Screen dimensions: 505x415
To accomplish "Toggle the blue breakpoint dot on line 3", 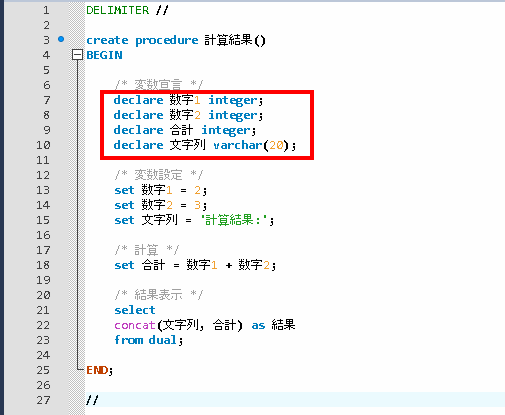I will [x=61, y=39].
